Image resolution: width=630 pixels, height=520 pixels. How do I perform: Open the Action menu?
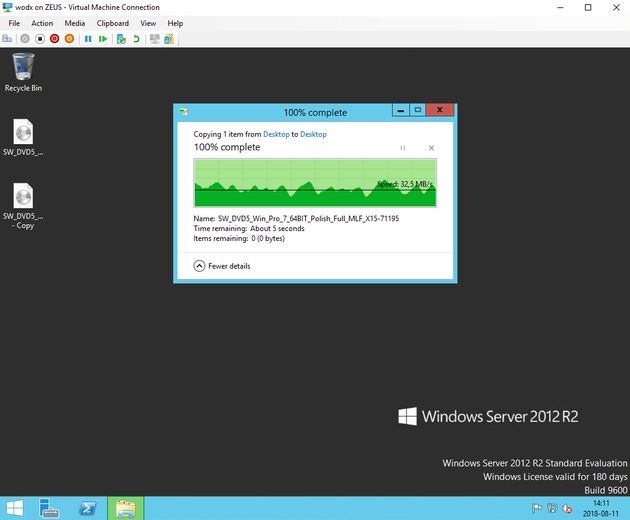(x=42, y=23)
